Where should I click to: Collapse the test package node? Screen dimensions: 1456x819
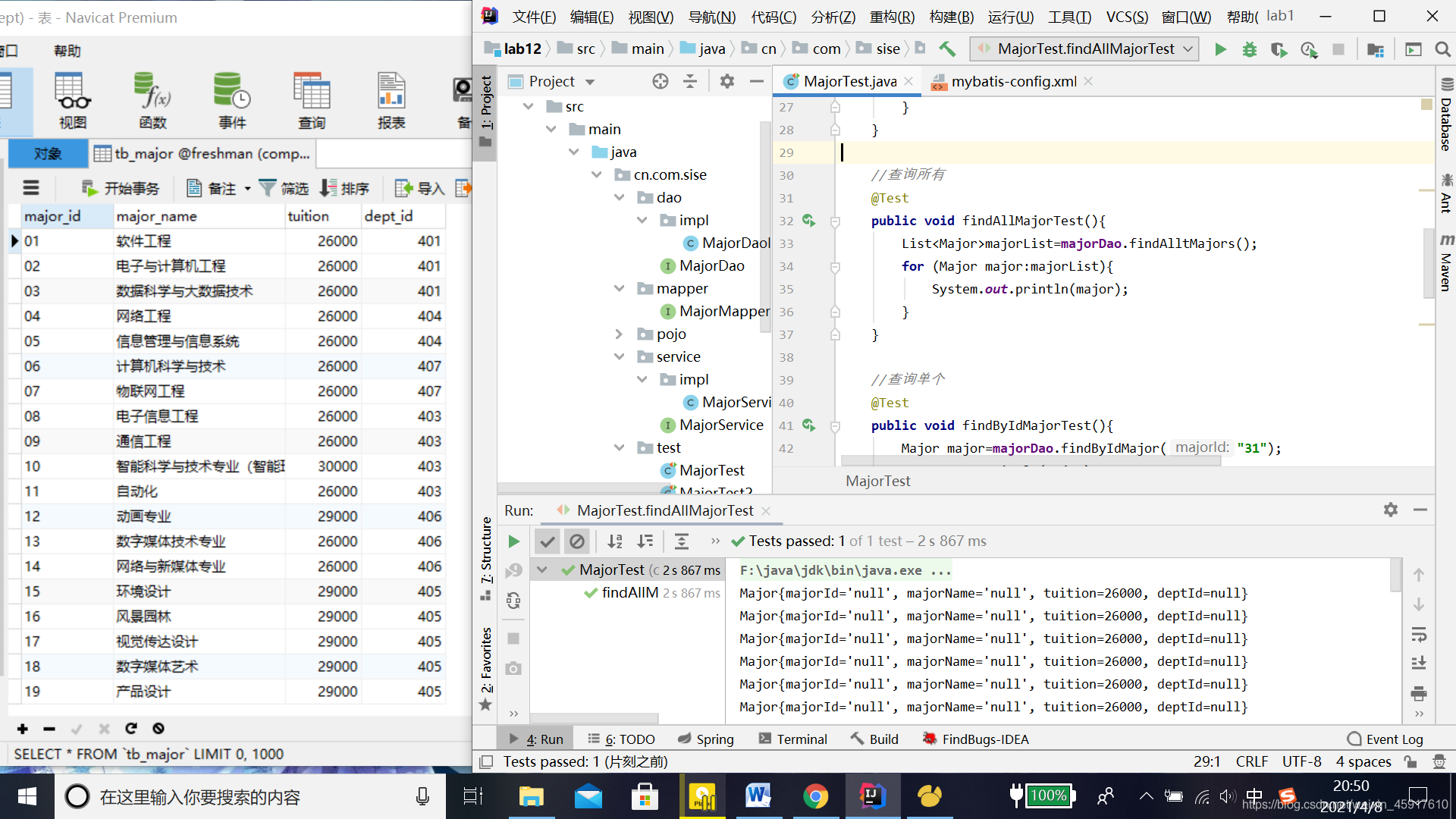click(619, 448)
